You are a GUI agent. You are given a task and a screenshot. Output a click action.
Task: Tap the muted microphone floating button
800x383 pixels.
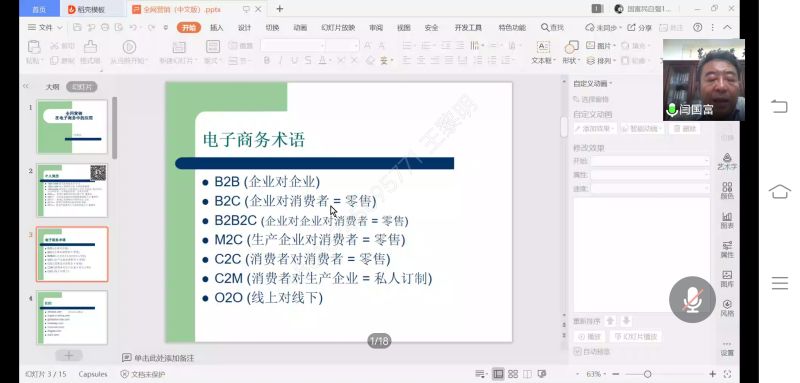click(x=692, y=299)
